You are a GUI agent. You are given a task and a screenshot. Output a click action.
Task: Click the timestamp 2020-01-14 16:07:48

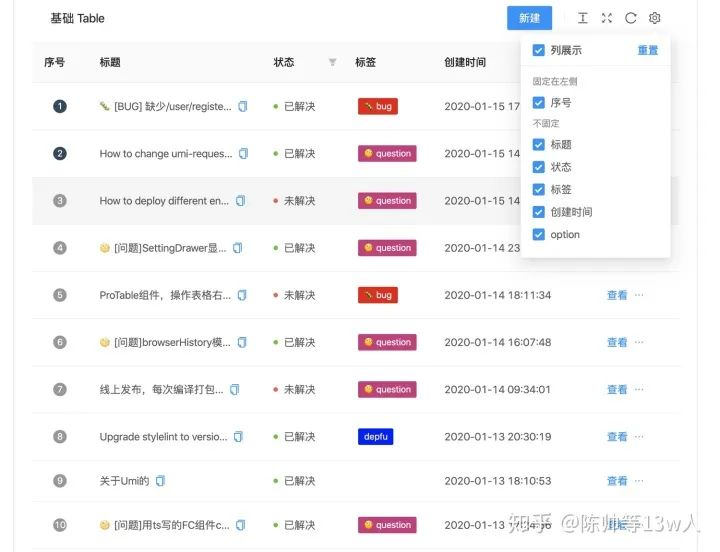point(497,342)
